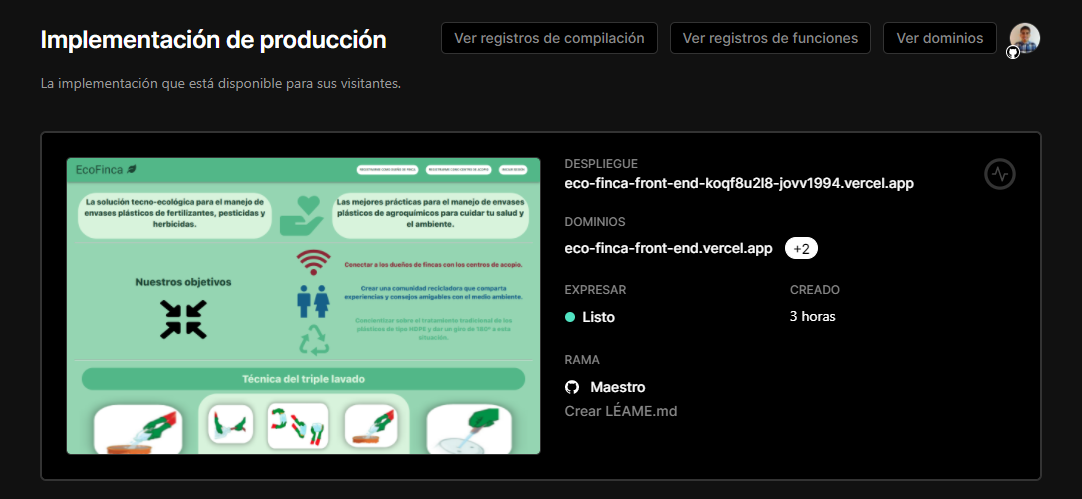Open the eco-finca-front-end-koqf8u2l8 deployment URL
Screen dimensions: 1082x499
click(x=739, y=184)
